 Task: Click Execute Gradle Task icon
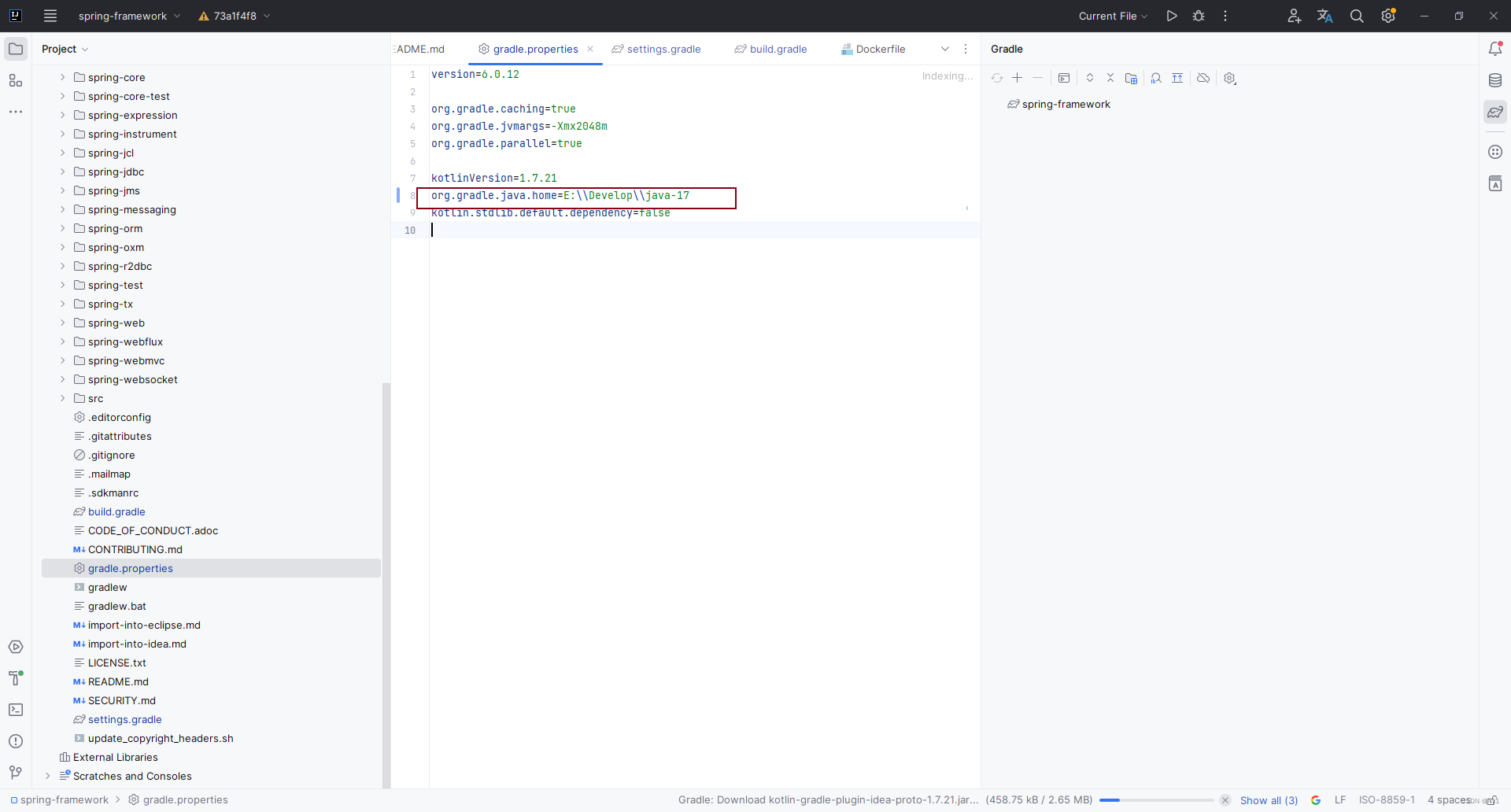tap(1064, 78)
